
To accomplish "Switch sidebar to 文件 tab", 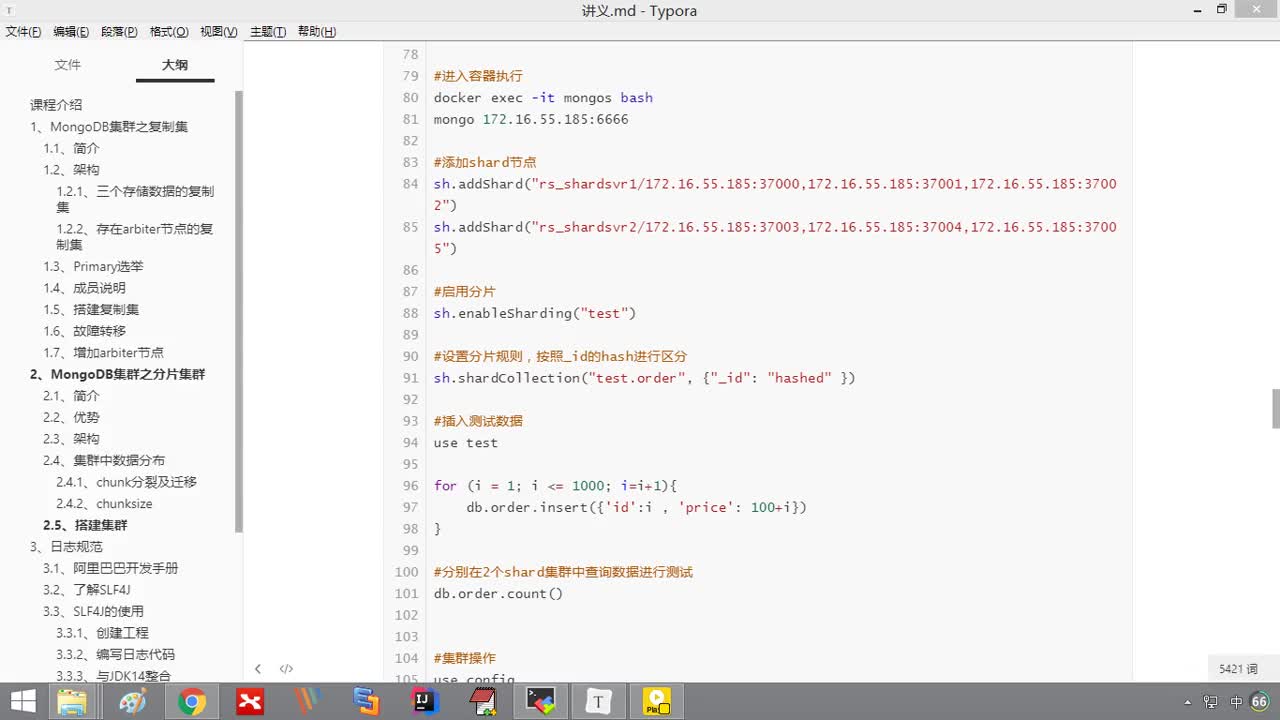I will [67, 65].
